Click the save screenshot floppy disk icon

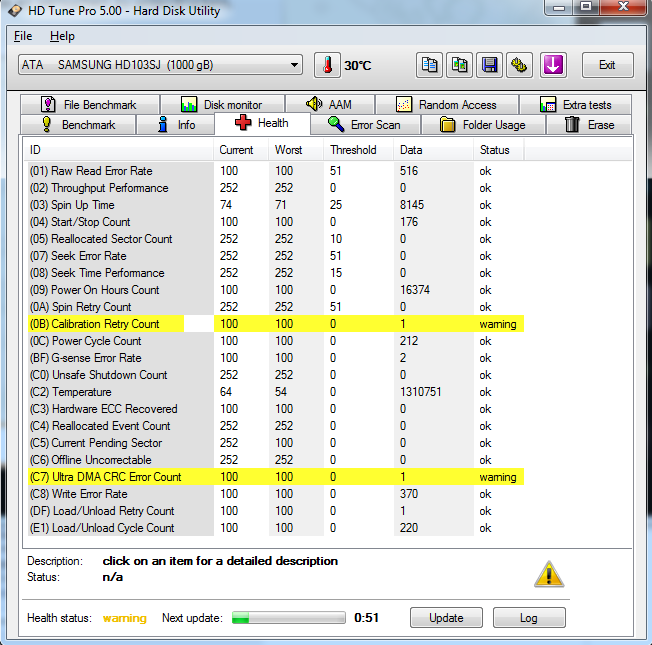tap(489, 65)
